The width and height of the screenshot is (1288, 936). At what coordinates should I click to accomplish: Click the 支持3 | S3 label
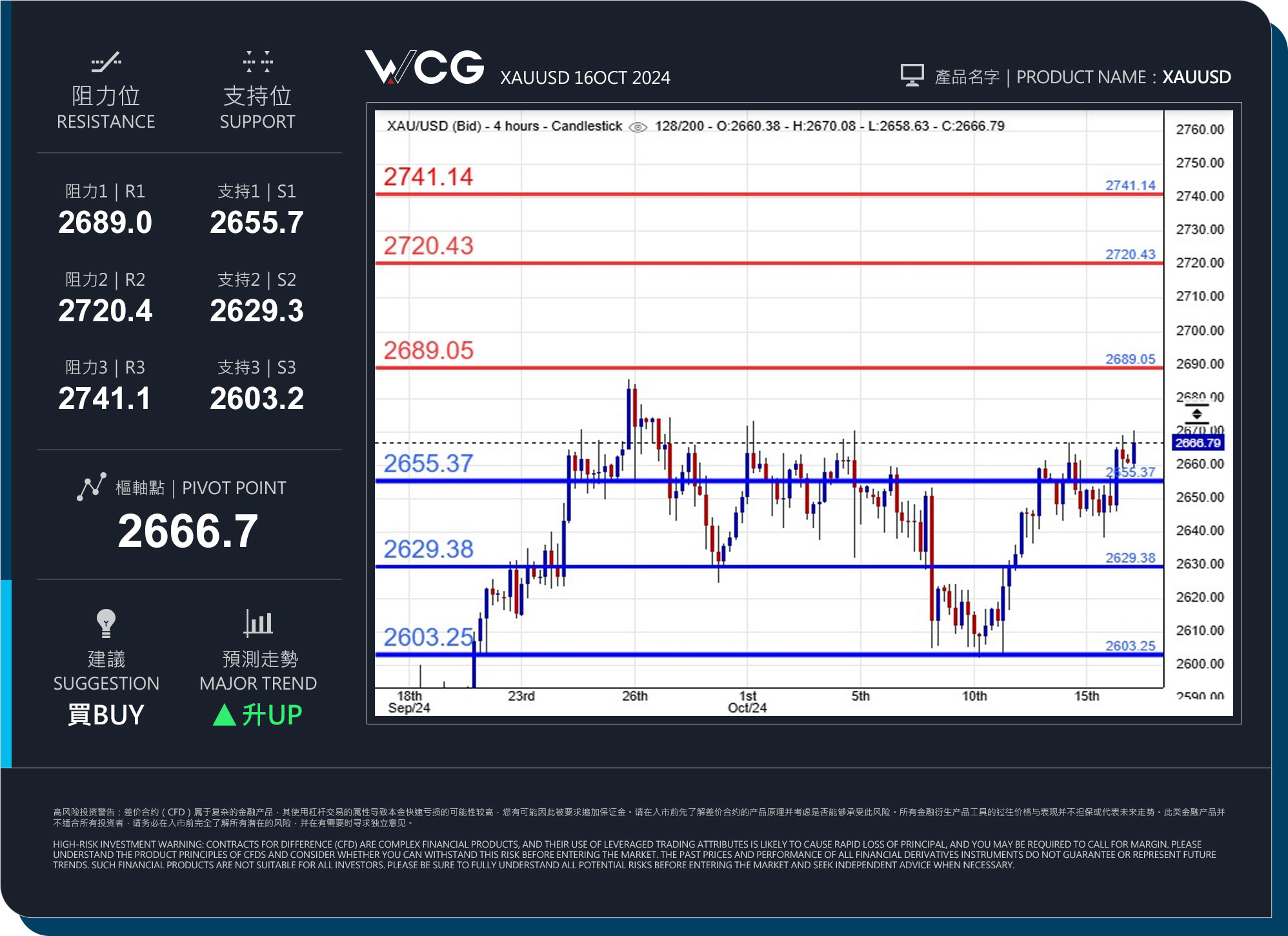[x=257, y=367]
